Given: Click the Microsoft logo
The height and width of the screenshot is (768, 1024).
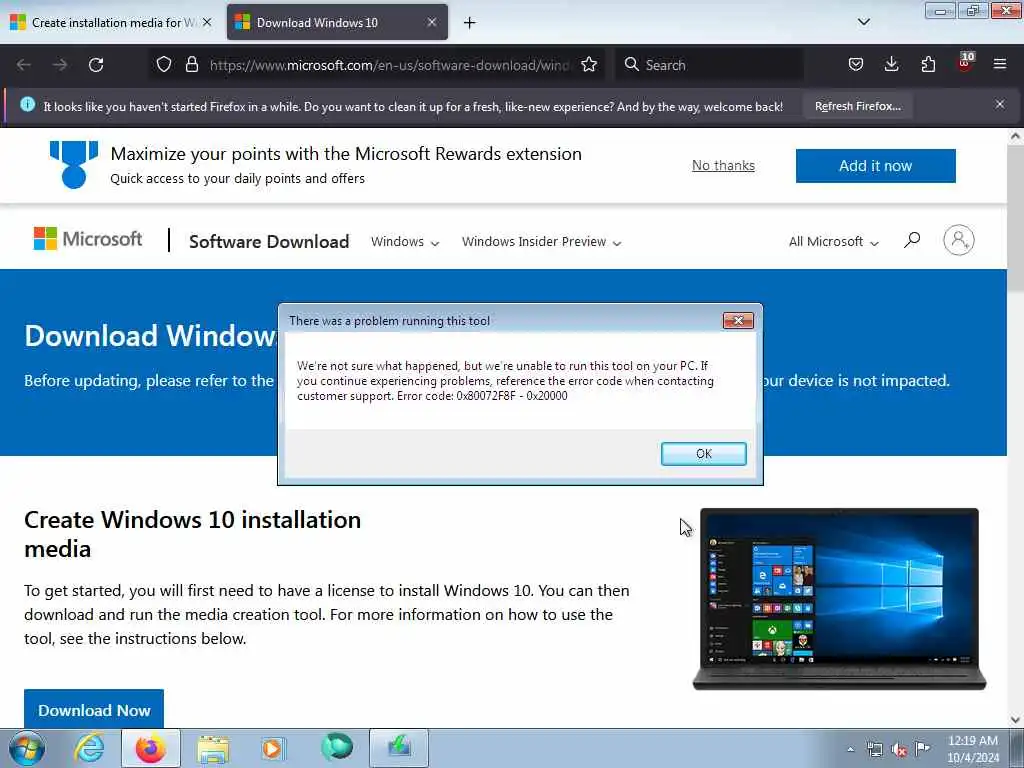Looking at the screenshot, I should [88, 239].
